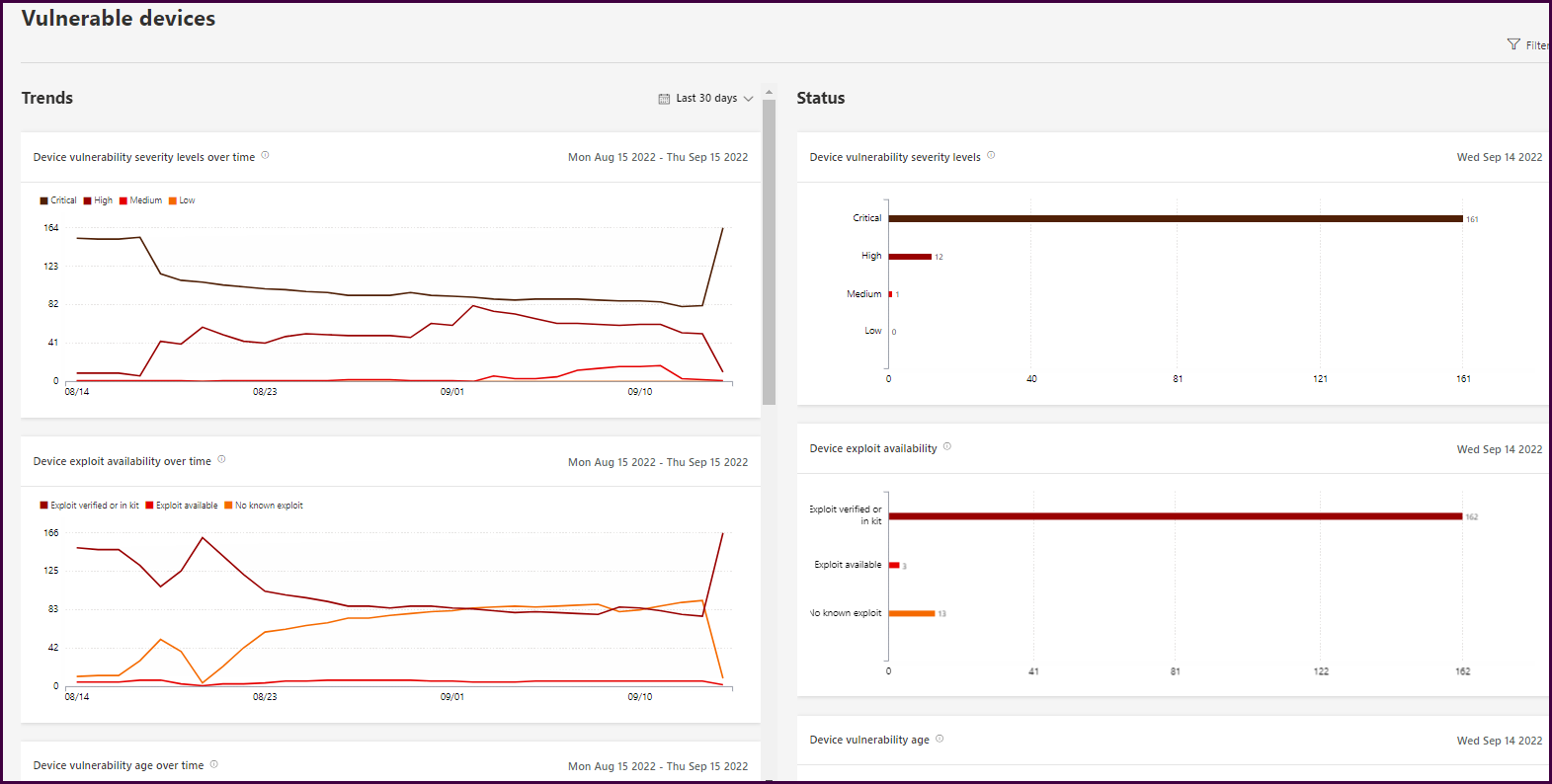
Task: Open the Last 30 days dropdown
Action: [x=706, y=99]
